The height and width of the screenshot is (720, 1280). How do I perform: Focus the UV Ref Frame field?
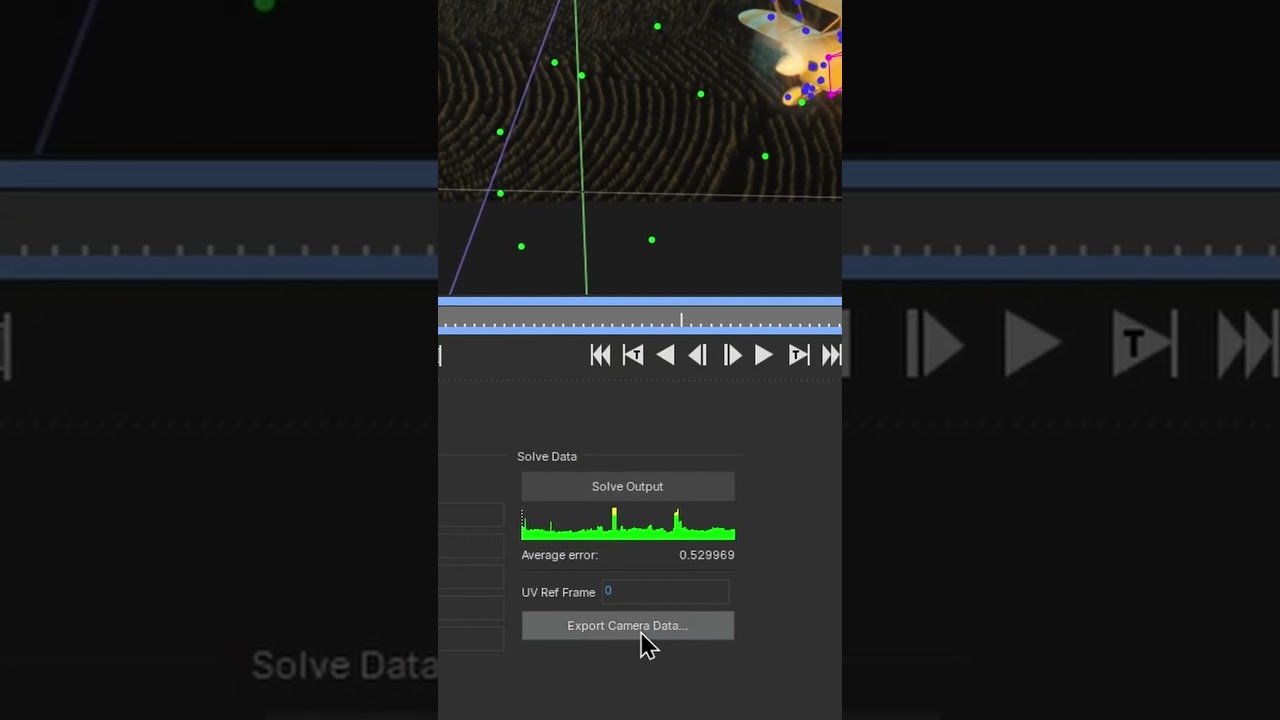[665, 591]
